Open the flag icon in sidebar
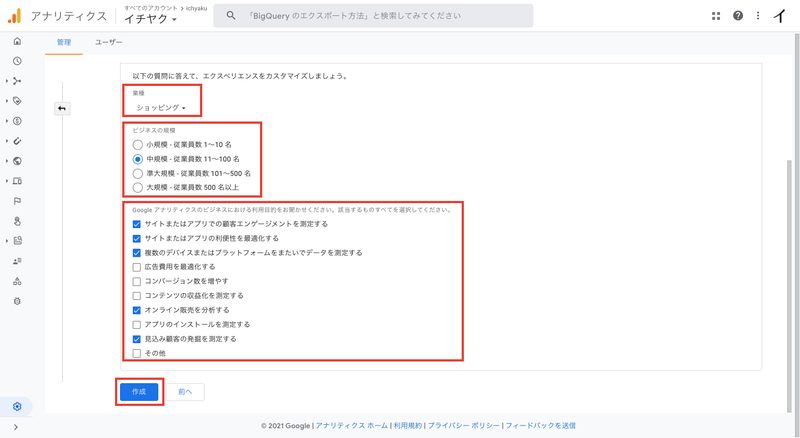The width and height of the screenshot is (800, 438). tap(17, 201)
